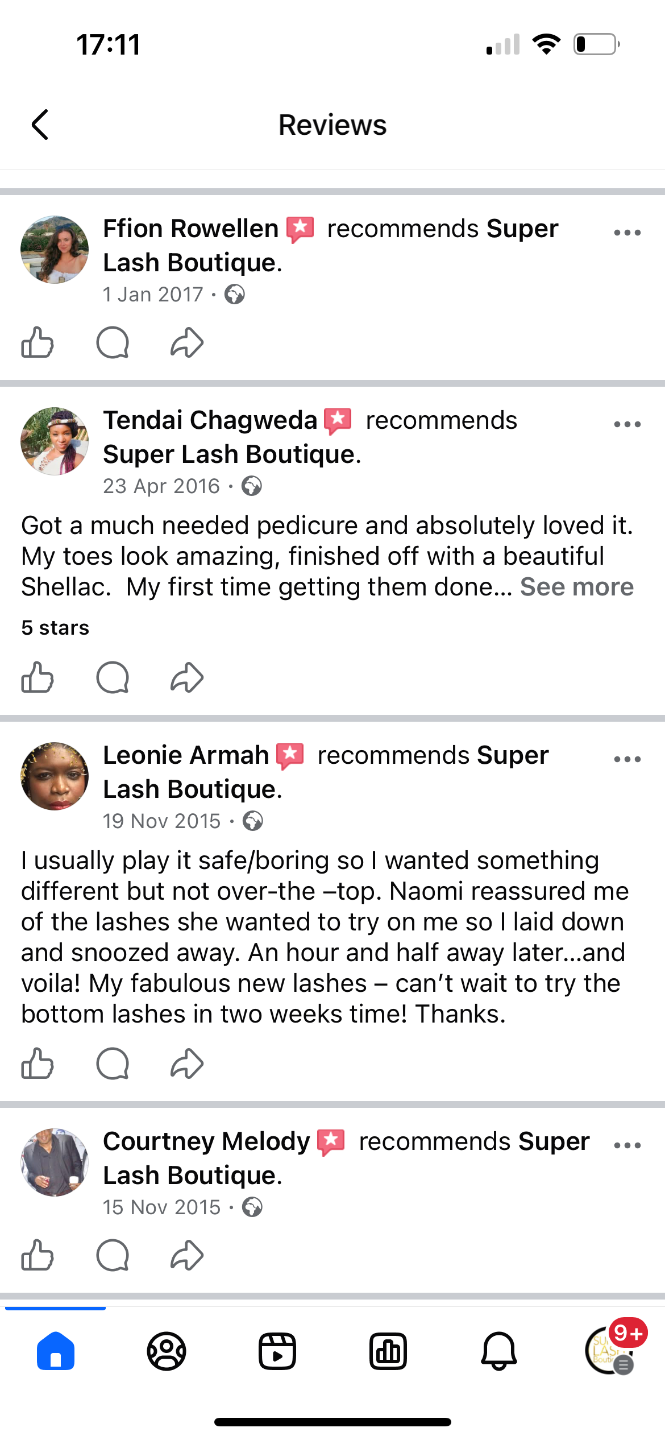Open options menu for Ffion Rowellen's review
The image size is (665, 1440).
(x=627, y=233)
